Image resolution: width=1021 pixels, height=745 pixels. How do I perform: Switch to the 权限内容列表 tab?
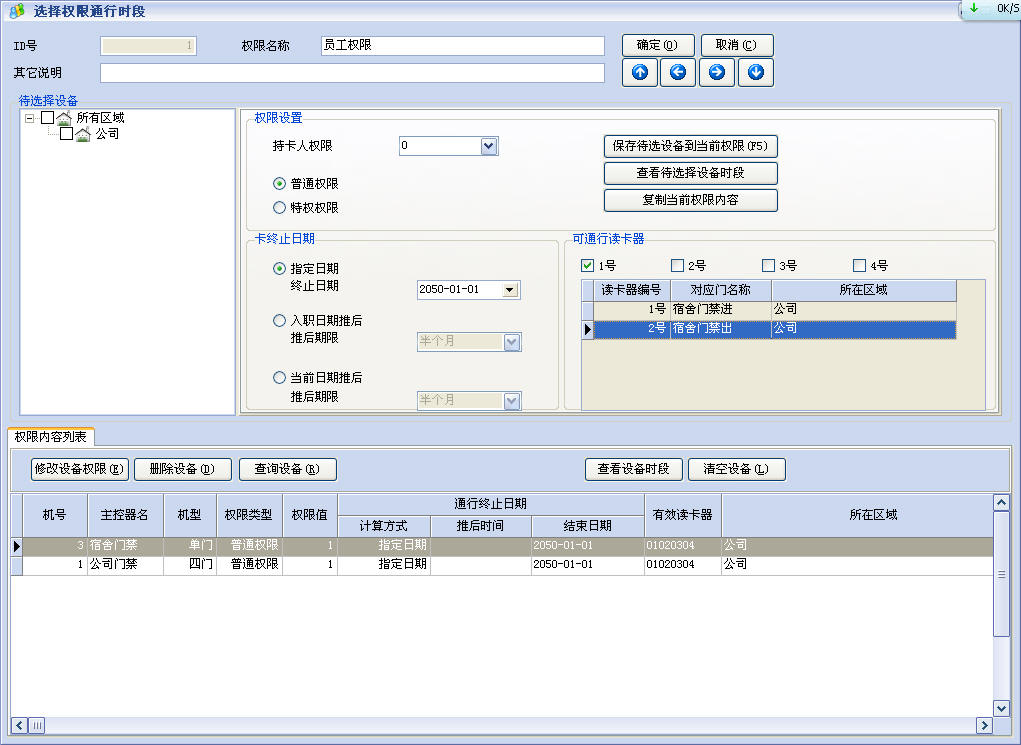tap(50, 437)
